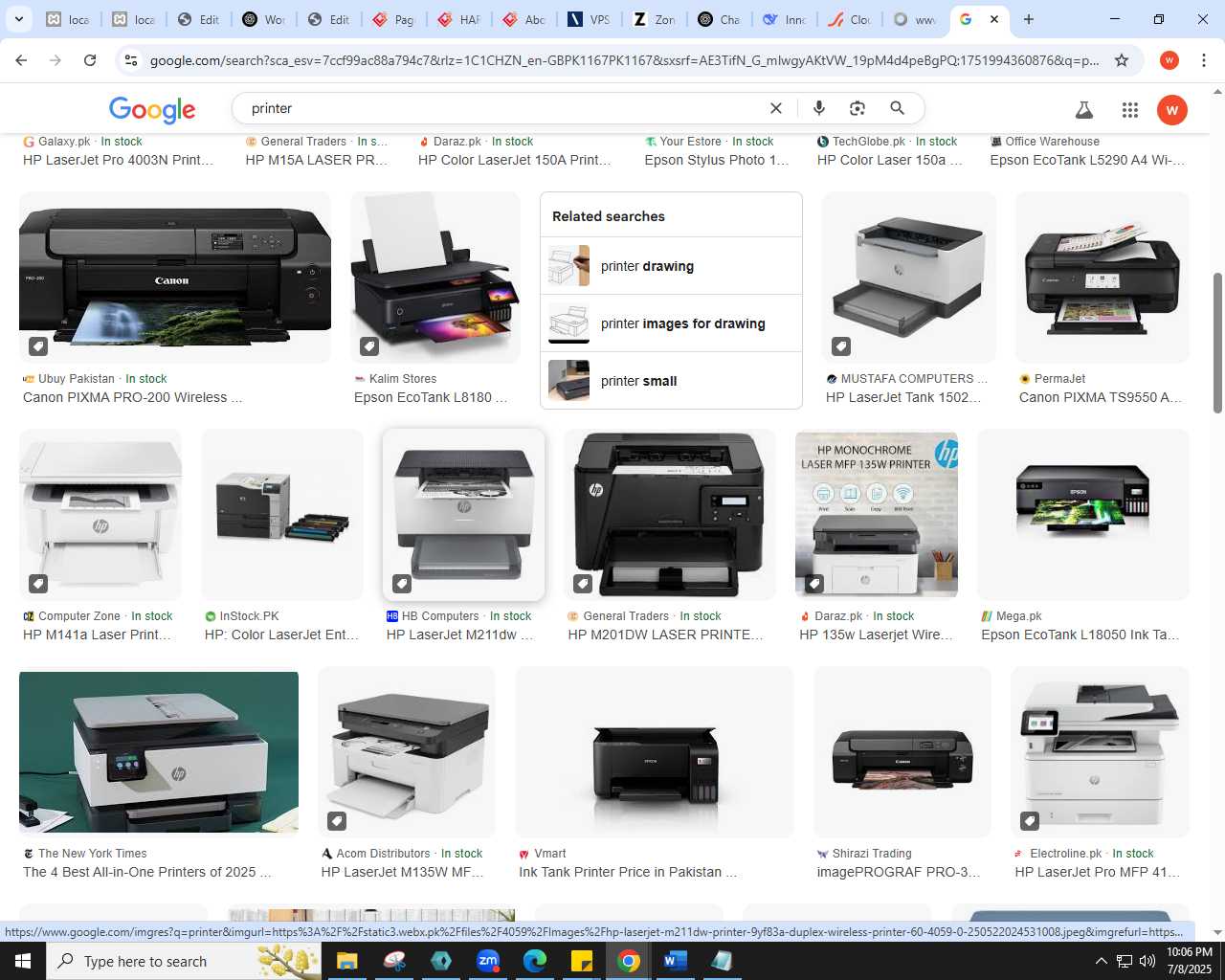Click the Chrome icon in the taskbar
This screenshot has width=1225, height=980.
pos(629,961)
